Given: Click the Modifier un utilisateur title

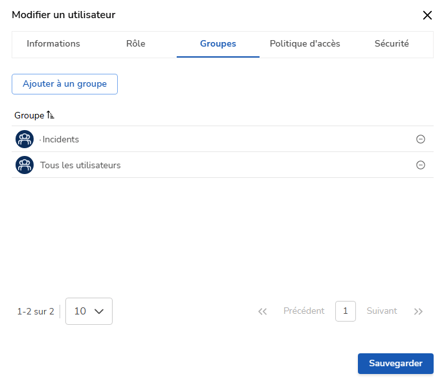Looking at the screenshot, I should (x=64, y=15).
